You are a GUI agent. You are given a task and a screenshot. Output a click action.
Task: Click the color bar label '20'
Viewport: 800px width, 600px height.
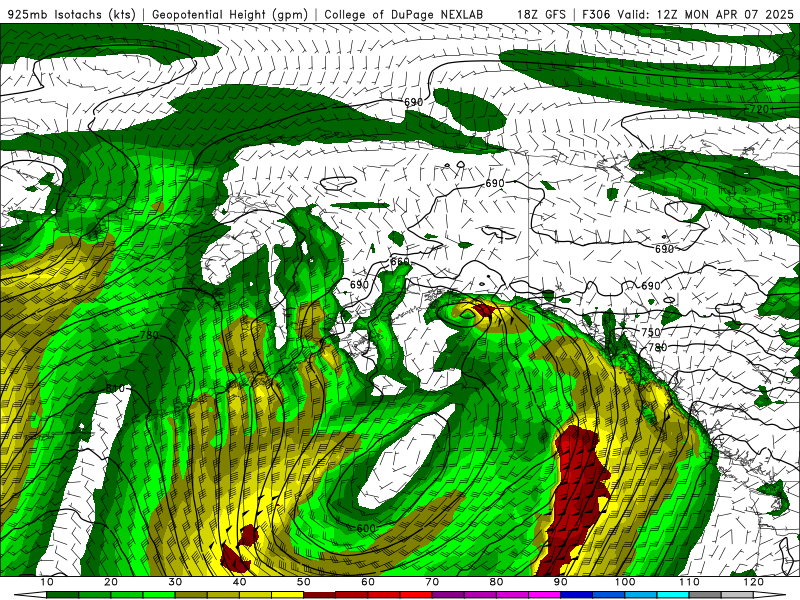coord(111,582)
